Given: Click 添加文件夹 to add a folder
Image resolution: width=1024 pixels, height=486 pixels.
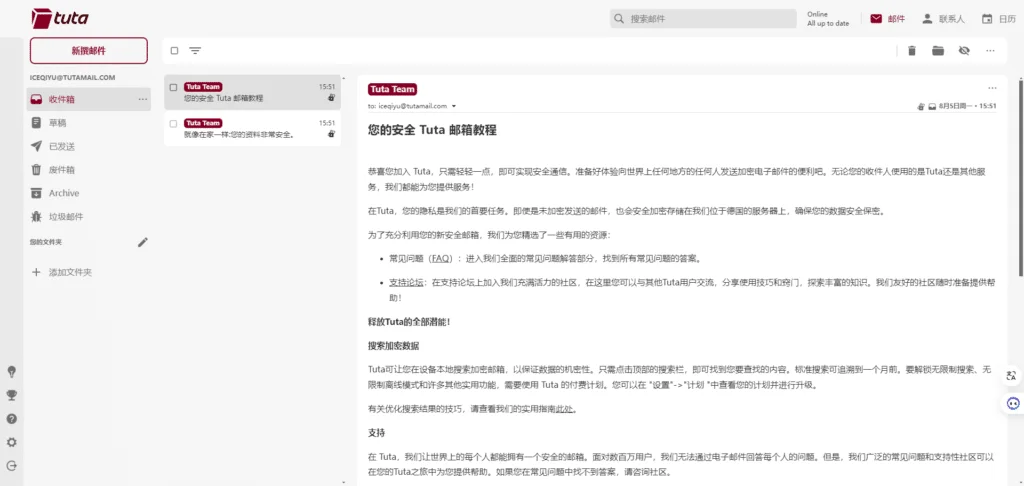Looking at the screenshot, I should pyautogui.click(x=63, y=272).
